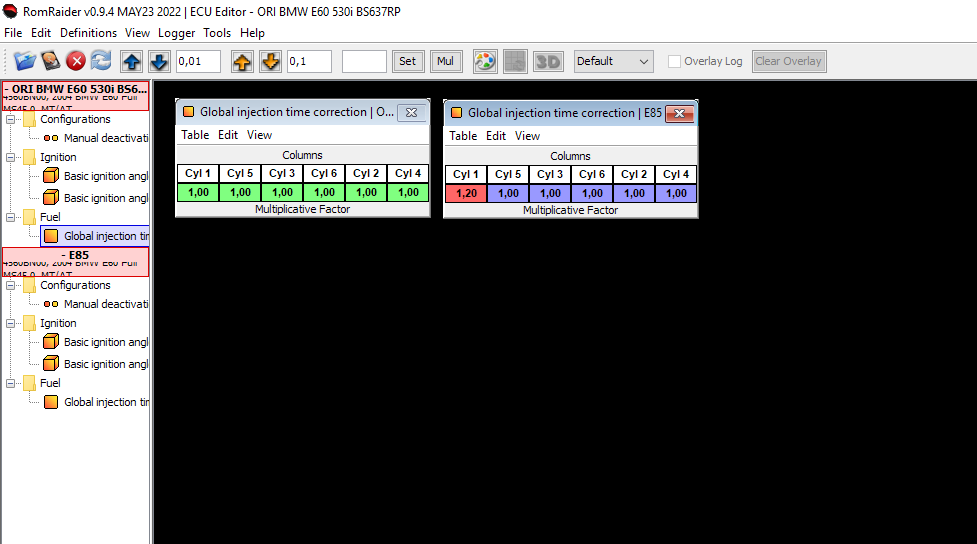Select the Cyl 6 value cell in ORI table
The height and width of the screenshot is (544, 977).
[324, 193]
